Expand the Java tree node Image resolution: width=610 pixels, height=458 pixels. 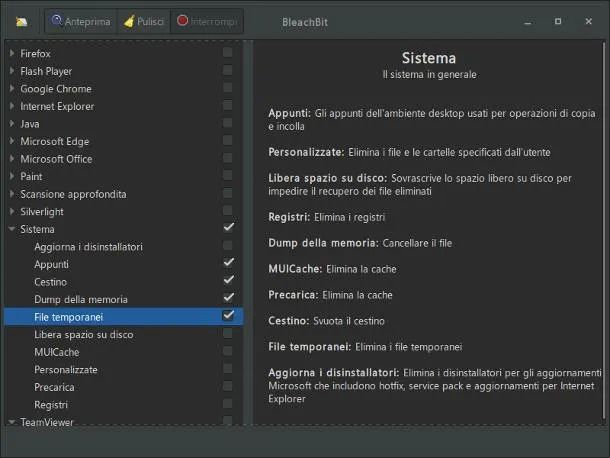tap(12, 123)
